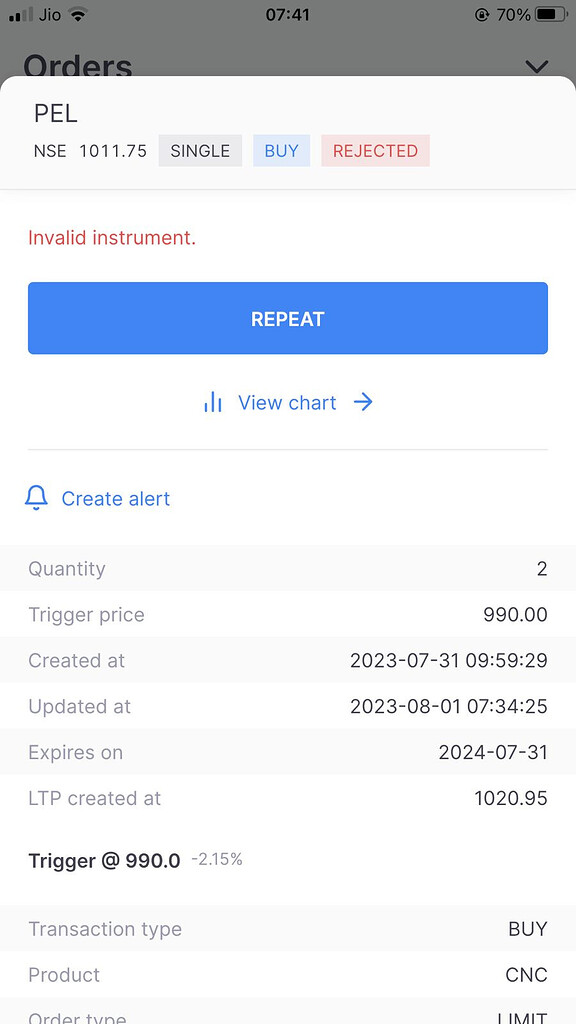Select the bar chart icon near View chart
Viewport: 576px width, 1024px height.
click(x=213, y=402)
